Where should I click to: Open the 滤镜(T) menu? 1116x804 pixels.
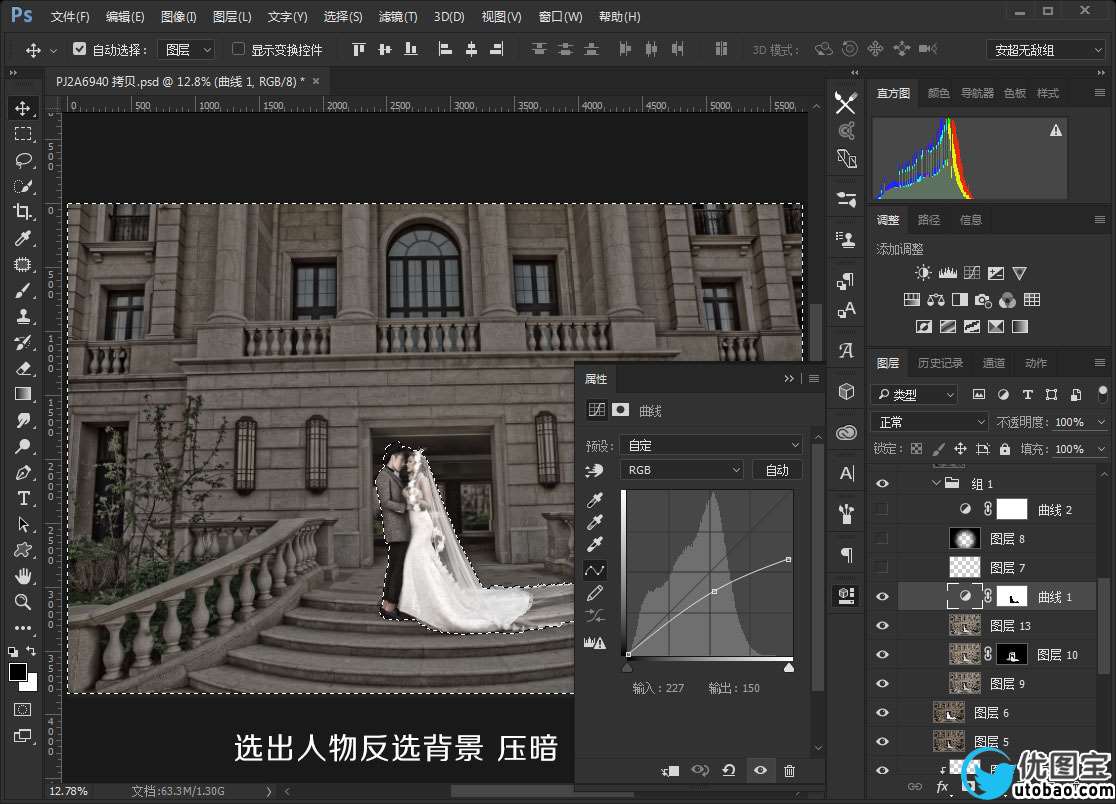[x=398, y=17]
